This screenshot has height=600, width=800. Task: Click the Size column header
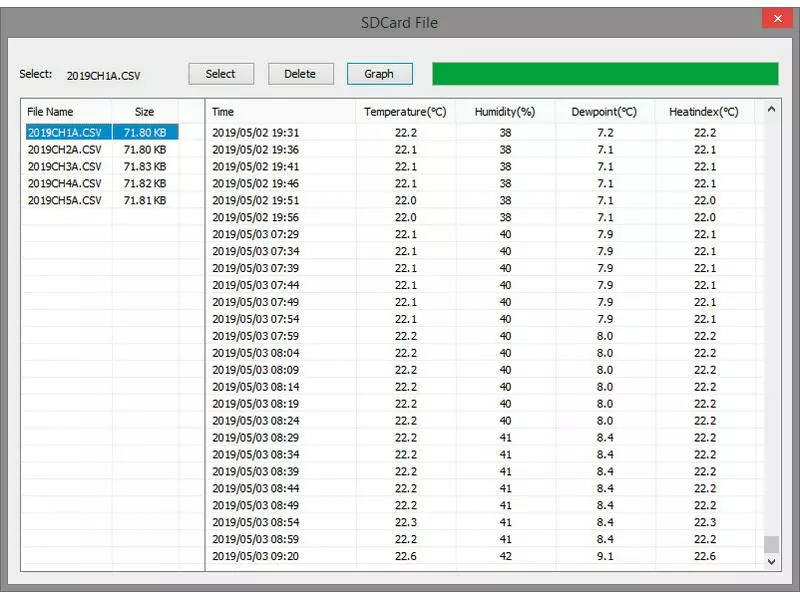pos(145,112)
